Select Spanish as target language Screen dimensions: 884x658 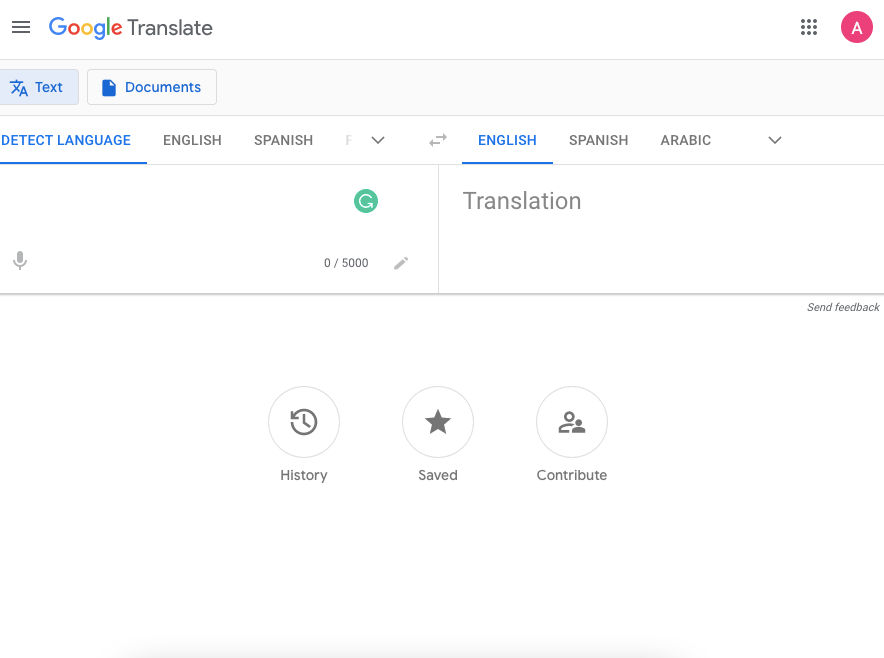[x=599, y=140]
